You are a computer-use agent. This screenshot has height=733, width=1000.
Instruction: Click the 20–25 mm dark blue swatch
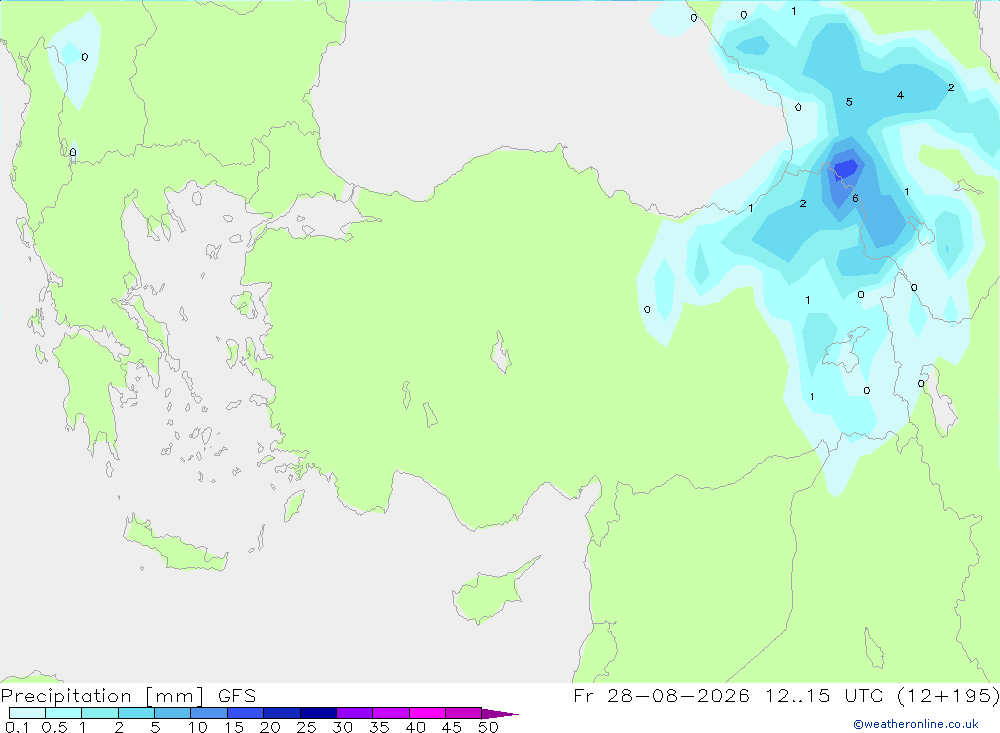coord(282,713)
